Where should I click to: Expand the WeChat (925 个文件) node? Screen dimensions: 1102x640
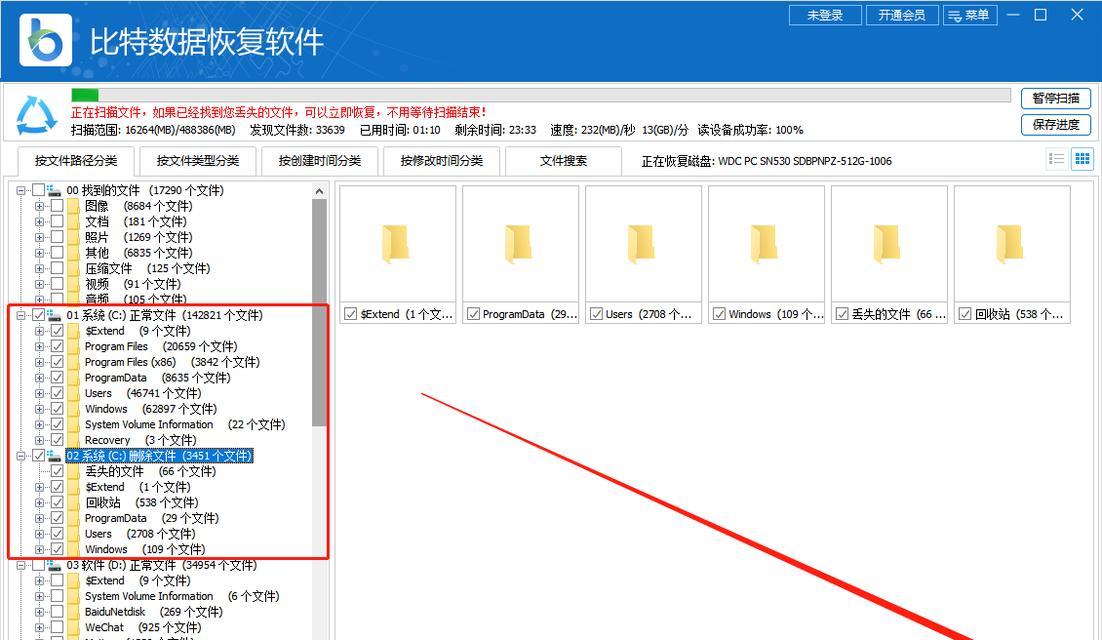tap(39, 627)
